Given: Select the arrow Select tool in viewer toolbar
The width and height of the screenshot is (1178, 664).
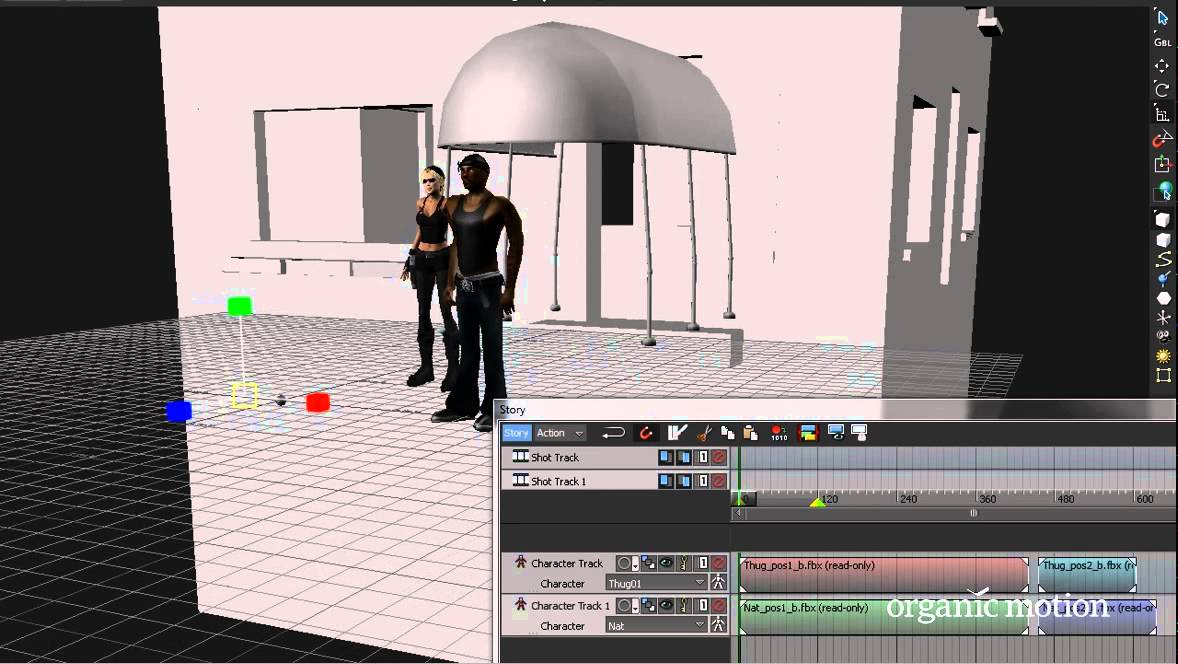Looking at the screenshot, I should coord(1162,18).
